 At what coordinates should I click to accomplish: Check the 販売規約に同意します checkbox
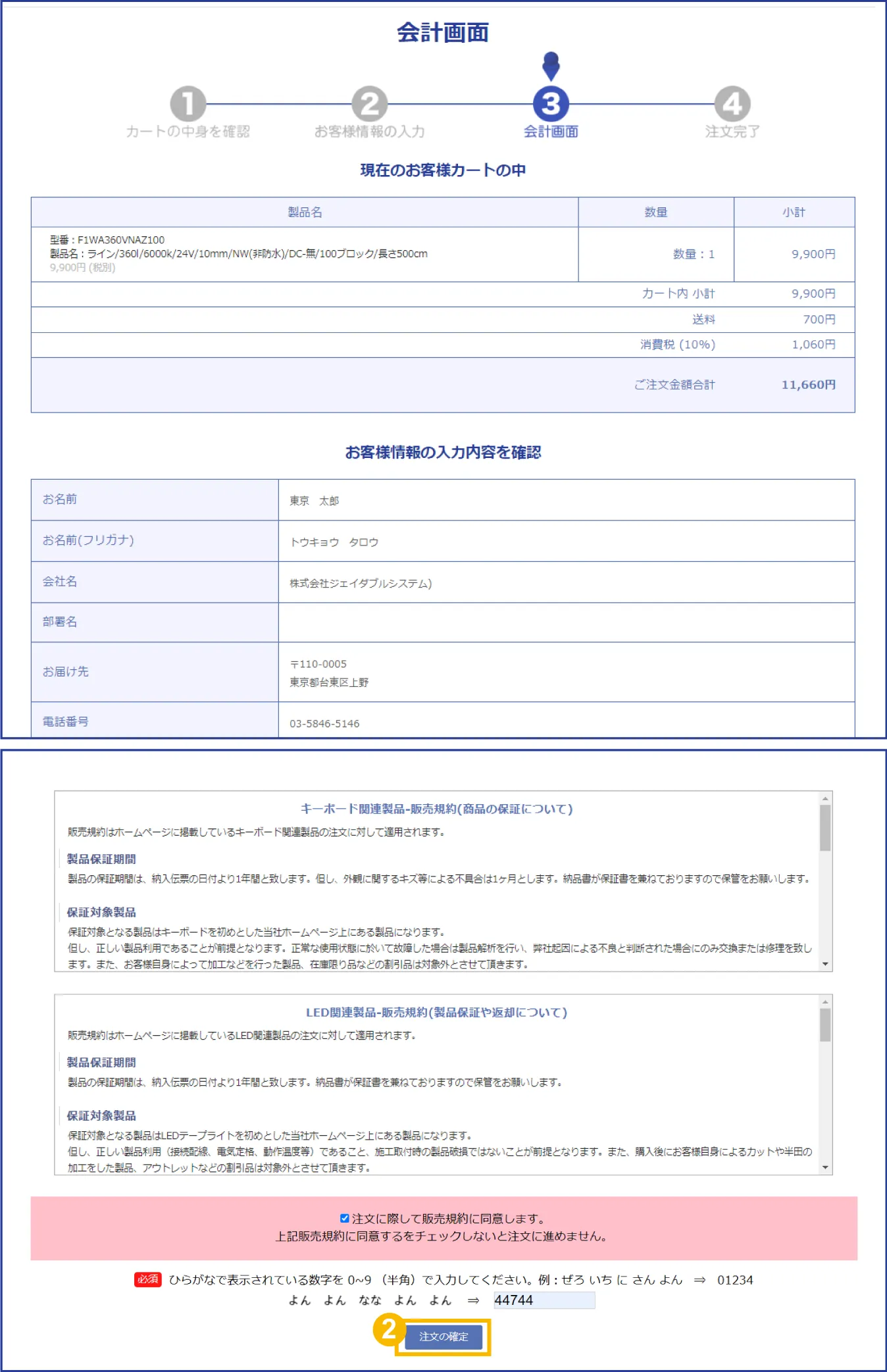coord(344,1218)
